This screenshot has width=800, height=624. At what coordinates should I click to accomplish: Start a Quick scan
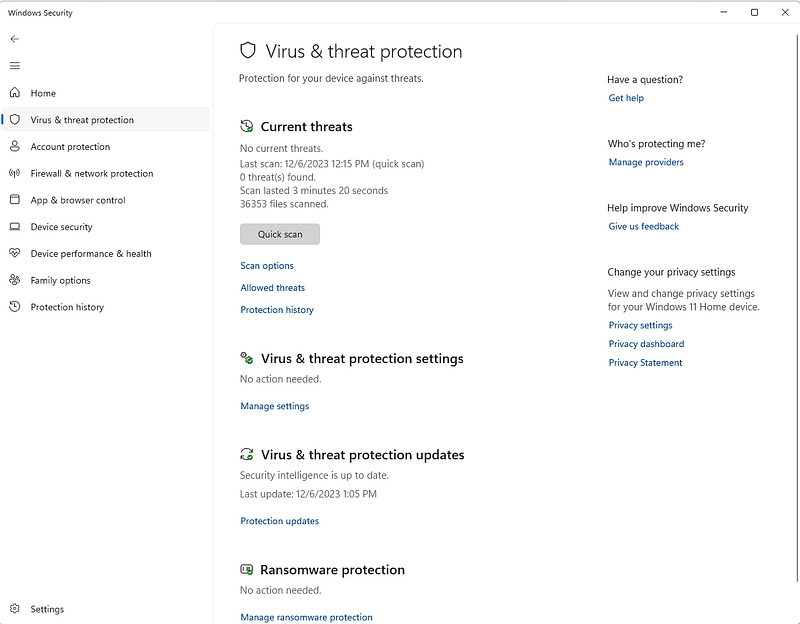coord(280,234)
